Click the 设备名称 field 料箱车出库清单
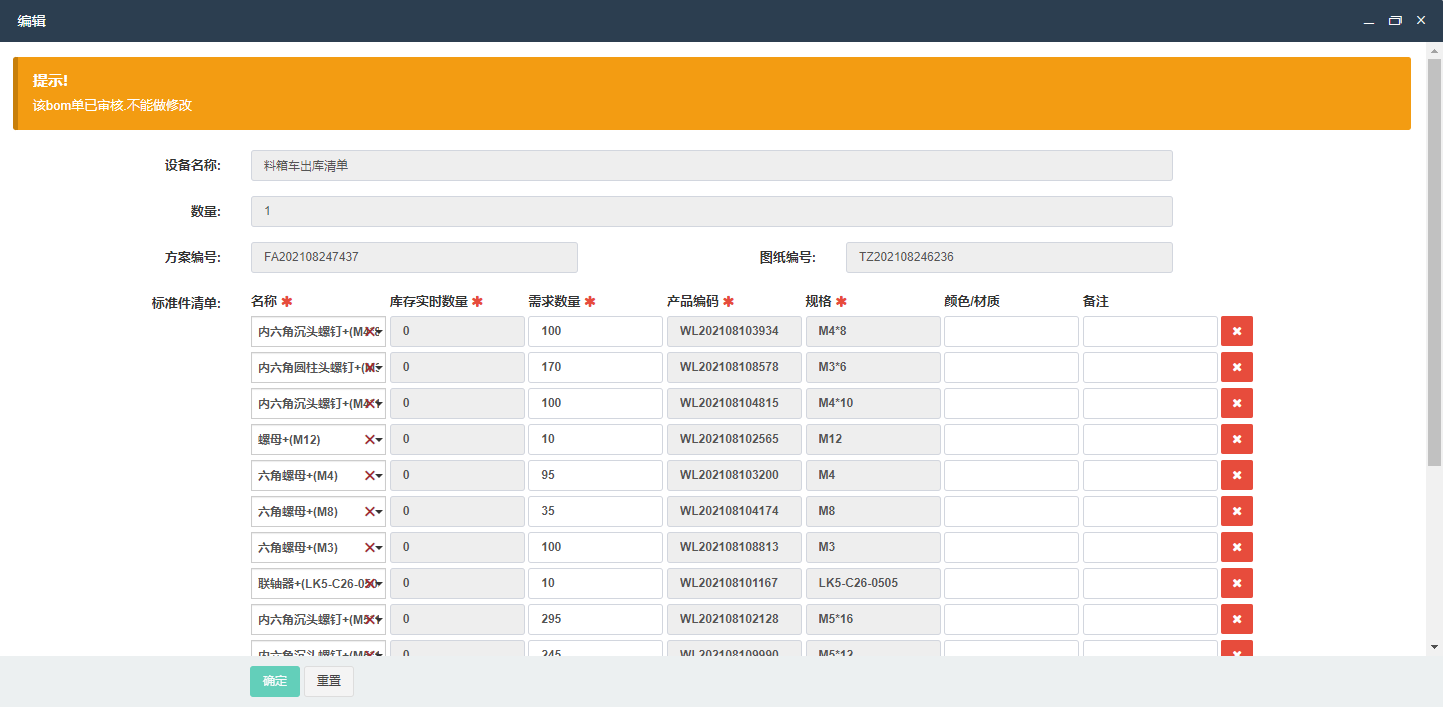 tap(712, 165)
